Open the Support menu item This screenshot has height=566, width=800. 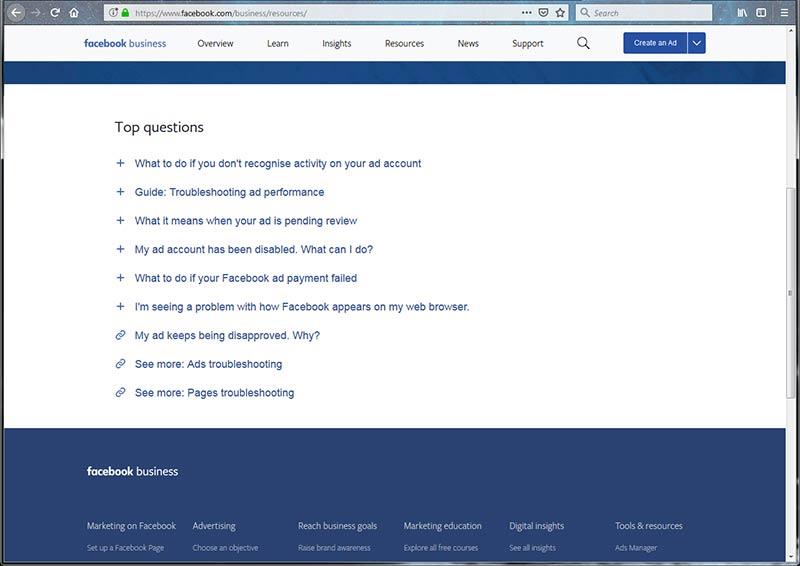pyautogui.click(x=528, y=43)
